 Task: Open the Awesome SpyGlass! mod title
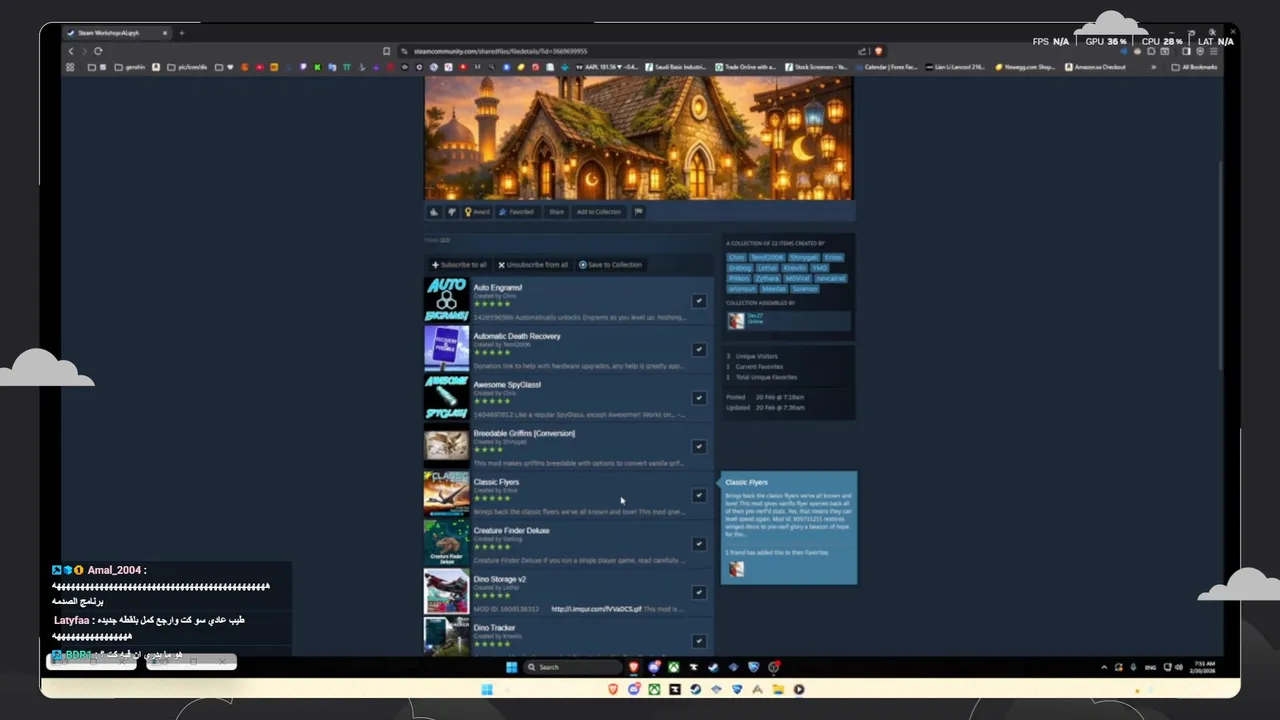point(507,385)
